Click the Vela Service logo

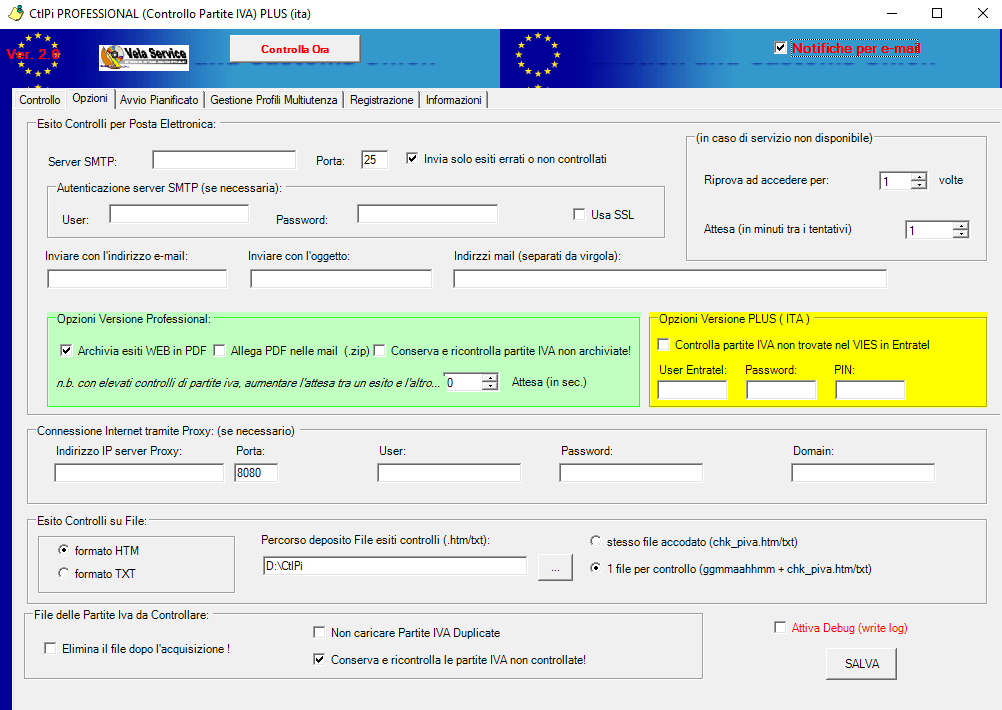(144, 58)
